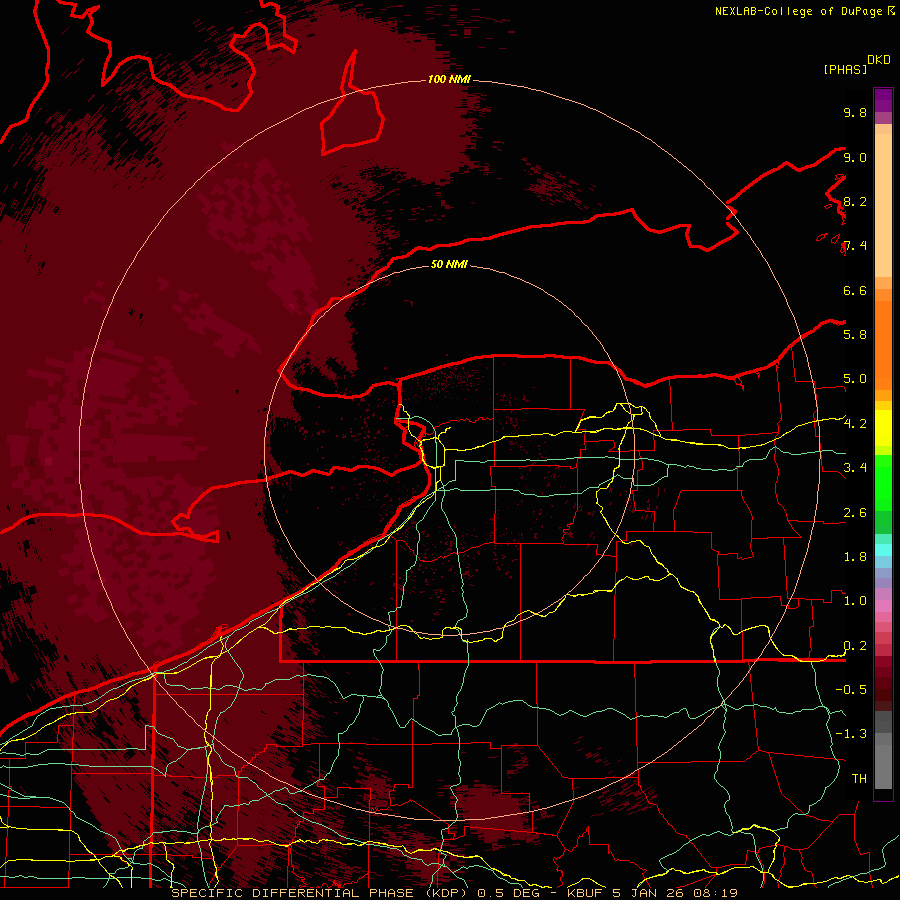900x900 pixels.
Task: Click the 1.0 legend value
Action: pos(855,601)
